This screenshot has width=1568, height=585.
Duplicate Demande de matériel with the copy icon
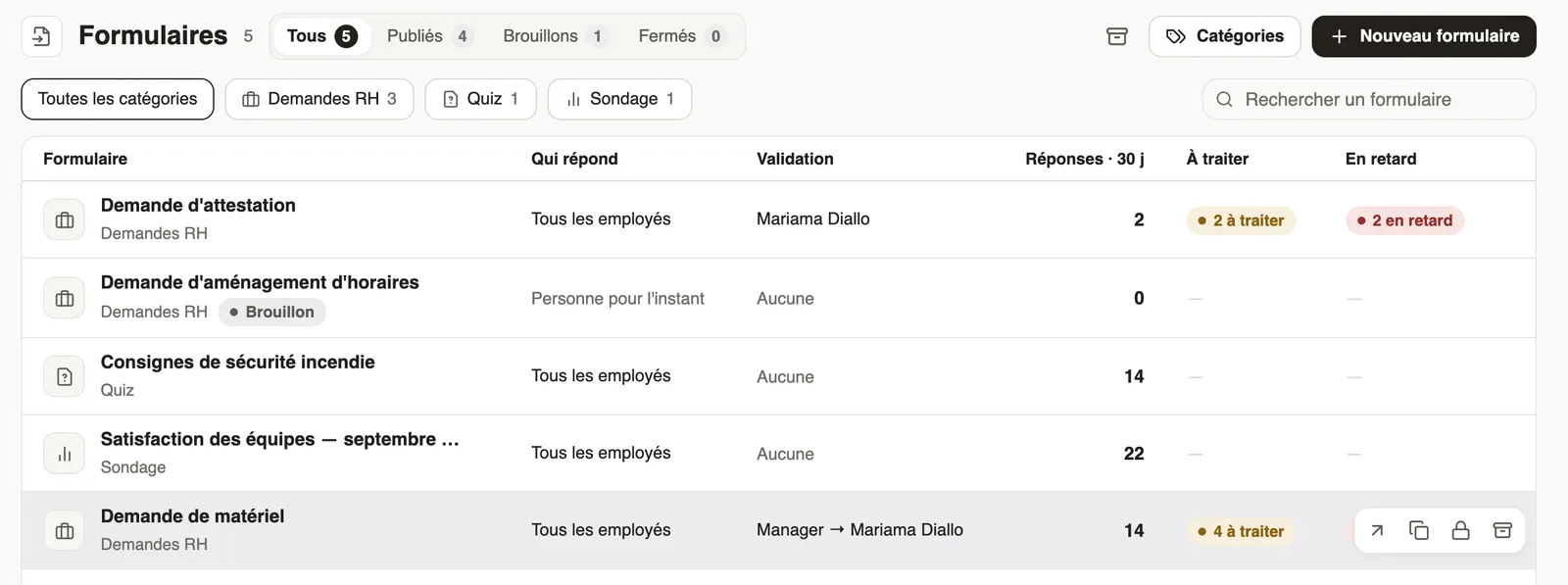click(x=1419, y=531)
